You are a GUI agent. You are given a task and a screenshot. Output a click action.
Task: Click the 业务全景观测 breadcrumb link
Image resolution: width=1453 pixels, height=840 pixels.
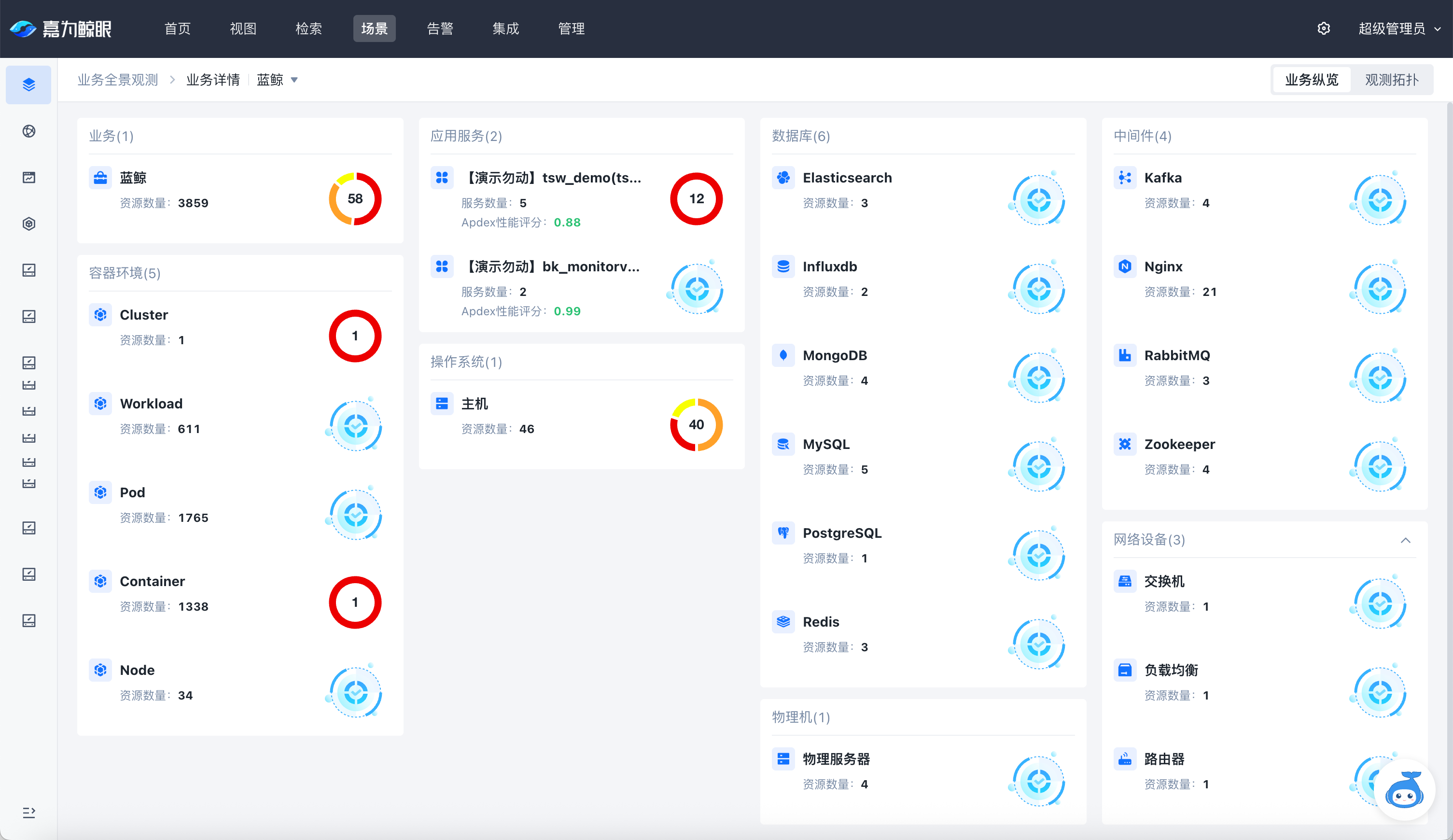coord(118,80)
